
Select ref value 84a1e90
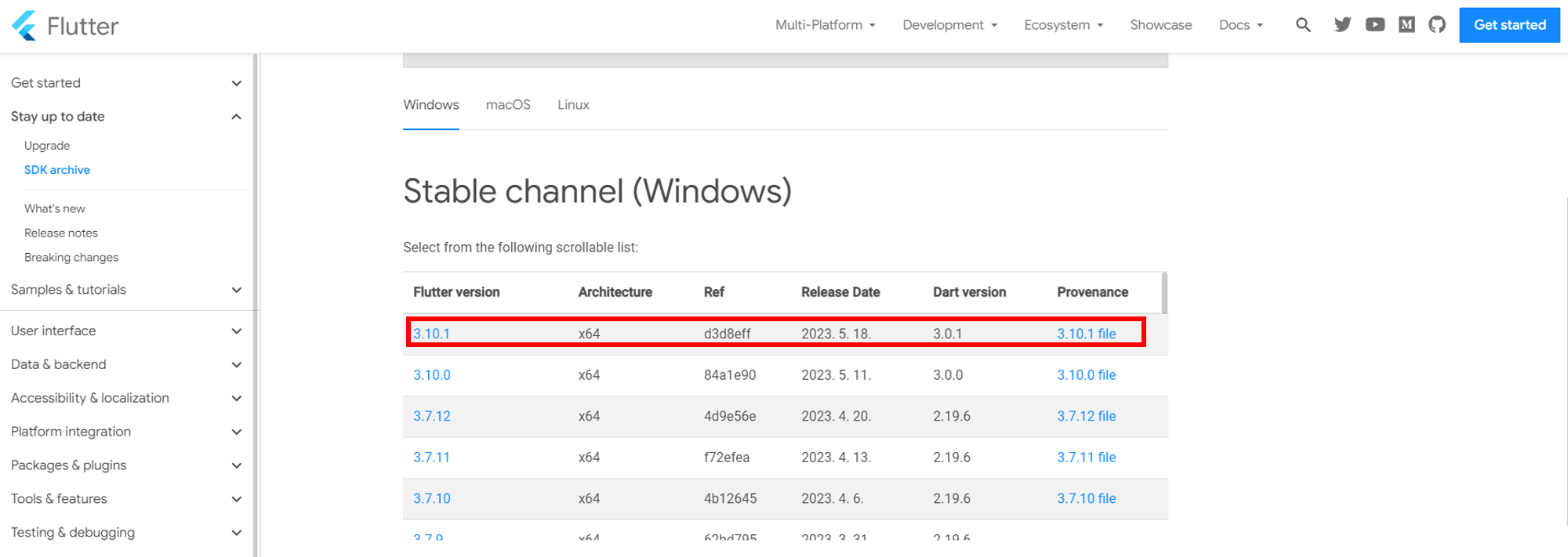point(730,375)
